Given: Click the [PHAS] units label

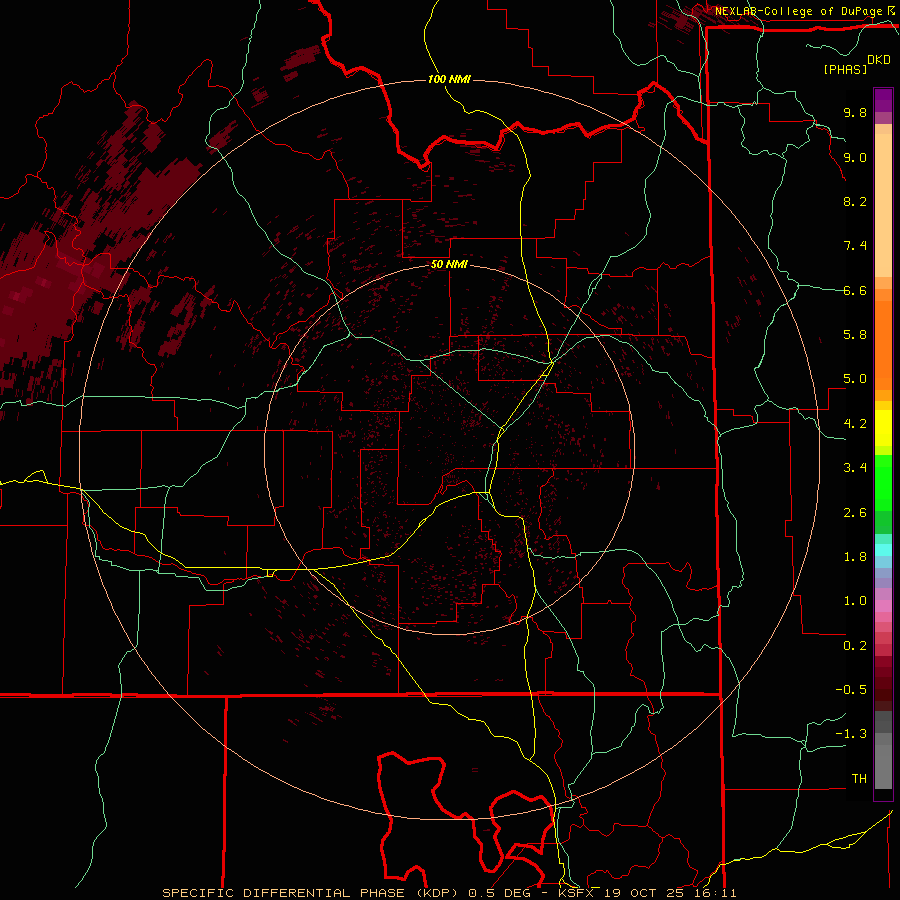Looking at the screenshot, I should (x=845, y=69).
